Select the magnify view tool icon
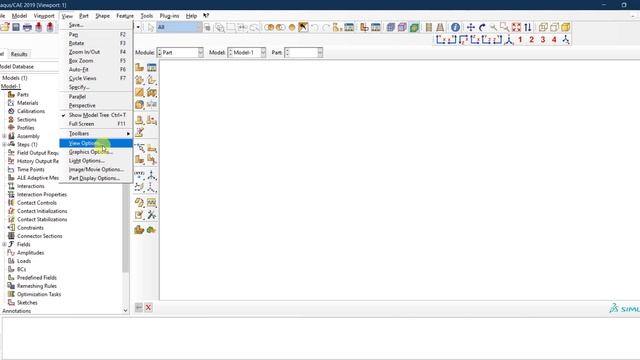The width and height of the screenshot is (640, 360). [x=493, y=27]
